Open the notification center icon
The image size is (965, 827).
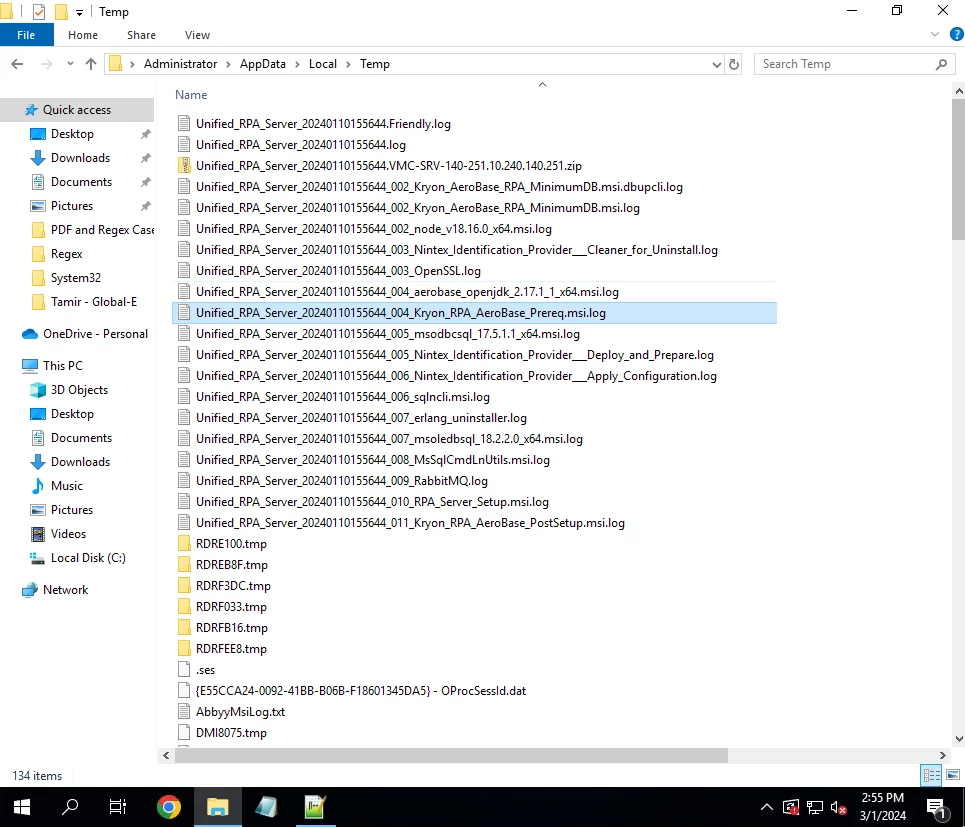pyautogui.click(x=937, y=807)
